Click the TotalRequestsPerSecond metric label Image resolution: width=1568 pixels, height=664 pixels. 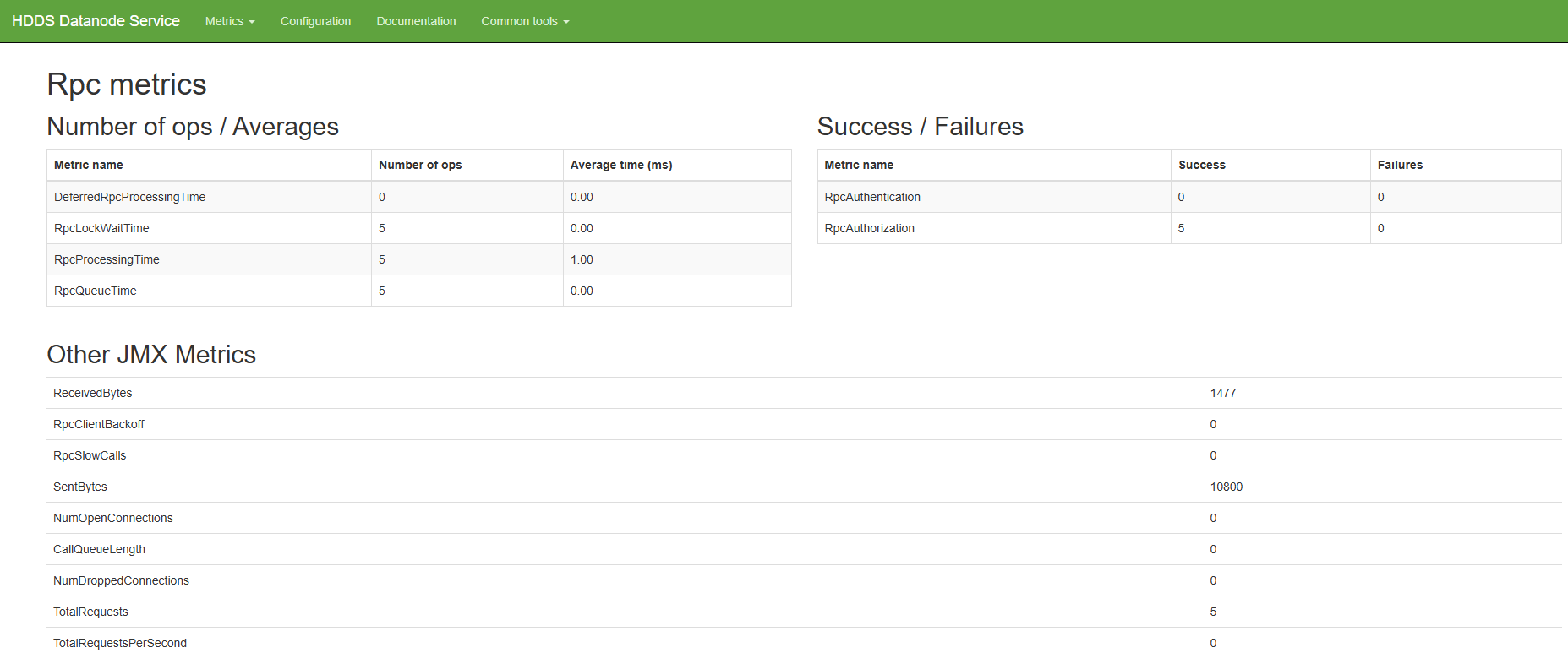tap(120, 643)
